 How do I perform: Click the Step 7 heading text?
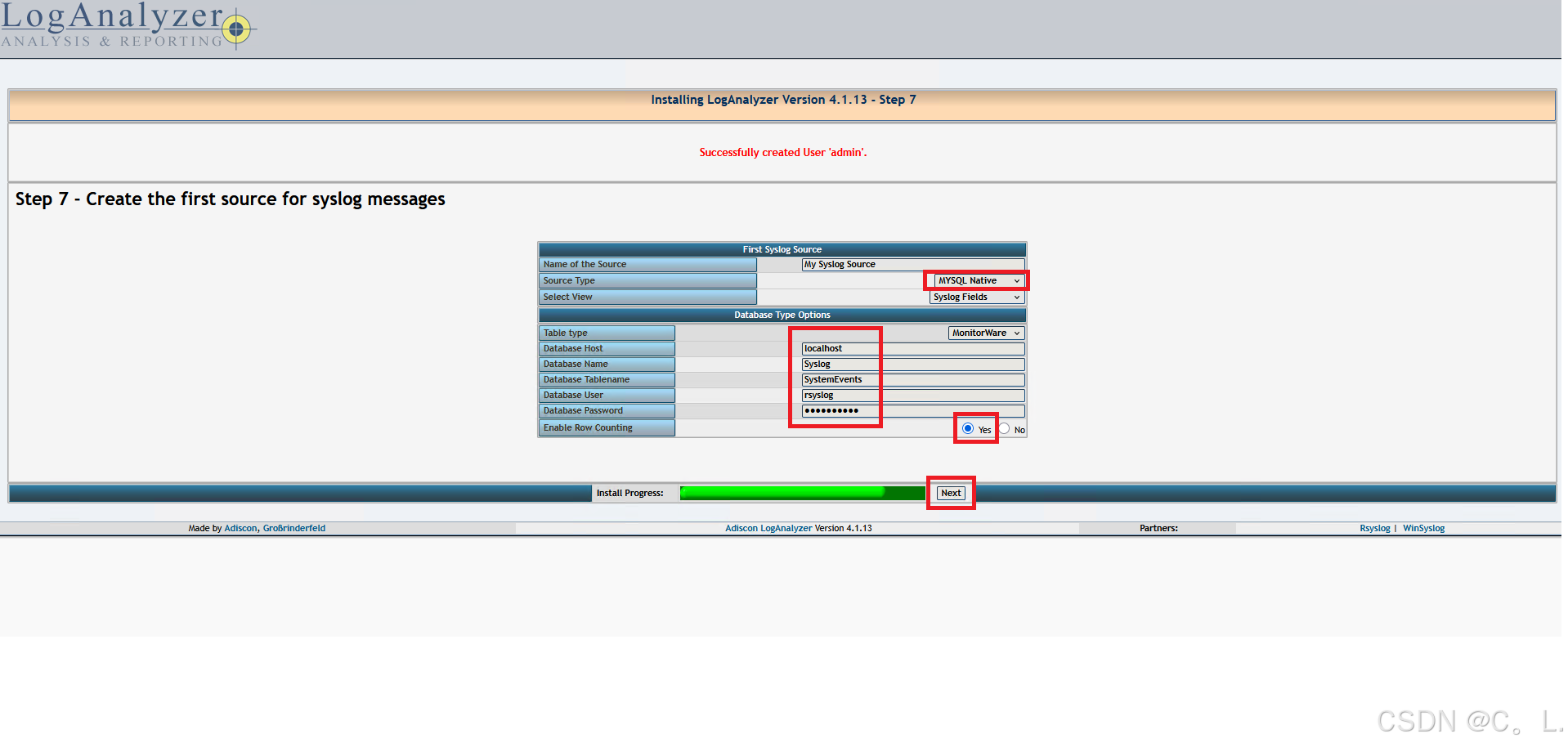point(231,199)
